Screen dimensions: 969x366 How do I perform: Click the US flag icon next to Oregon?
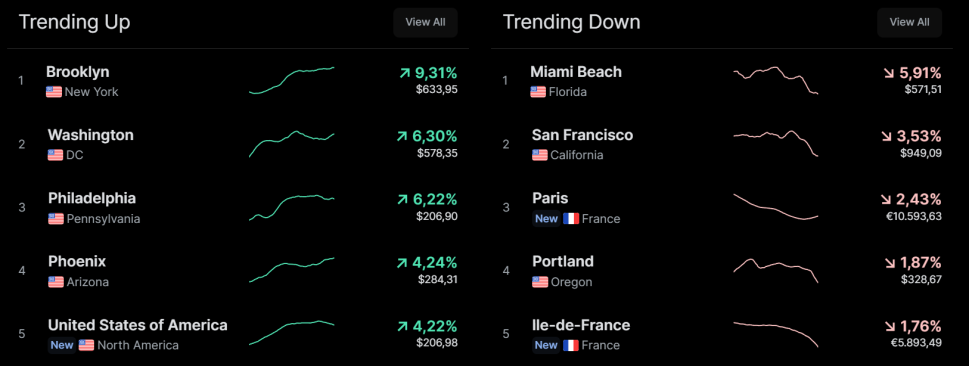pos(540,282)
